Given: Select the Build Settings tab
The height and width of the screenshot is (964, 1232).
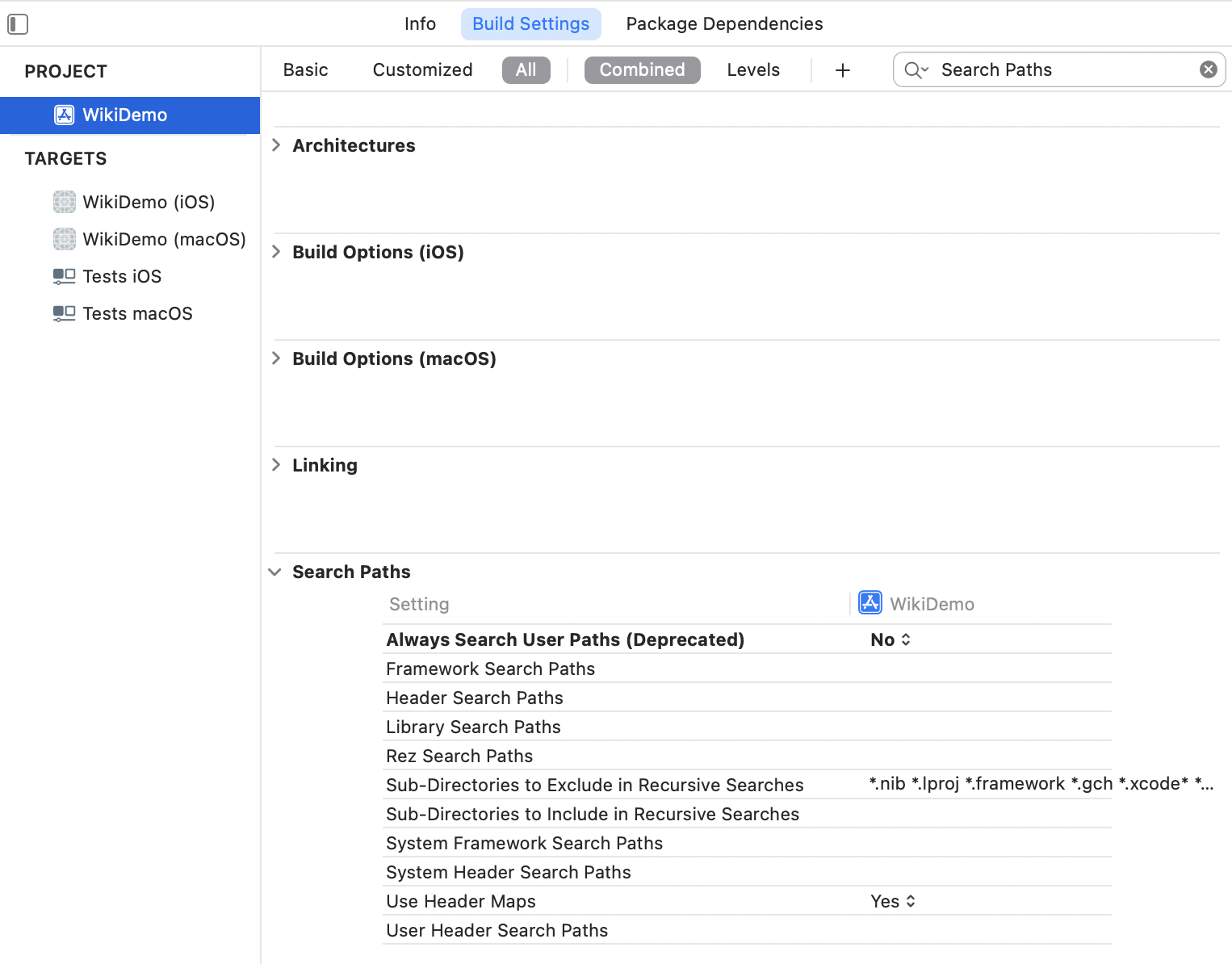Looking at the screenshot, I should (531, 24).
